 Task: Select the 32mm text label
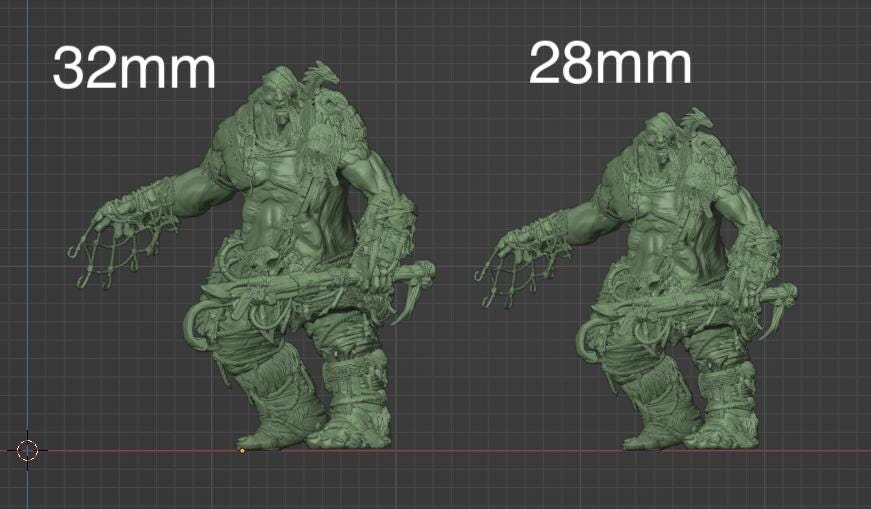pyautogui.click(x=133, y=69)
